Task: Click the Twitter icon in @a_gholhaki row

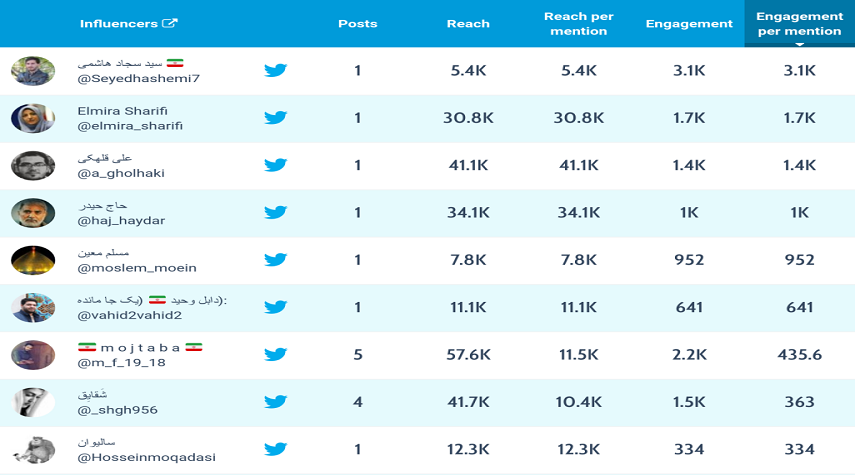Action: tap(276, 165)
